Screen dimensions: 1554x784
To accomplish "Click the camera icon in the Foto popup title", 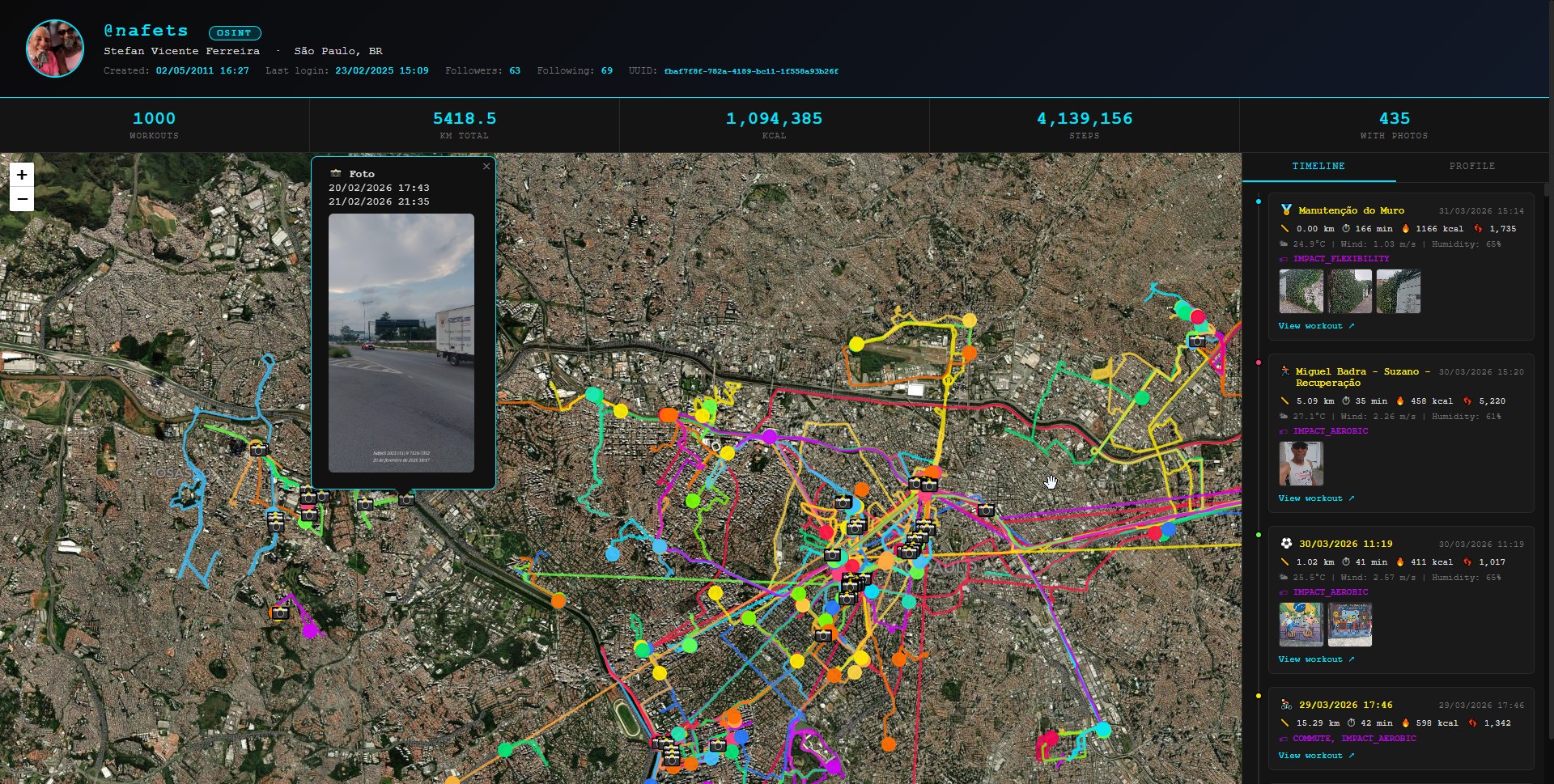I will point(336,174).
